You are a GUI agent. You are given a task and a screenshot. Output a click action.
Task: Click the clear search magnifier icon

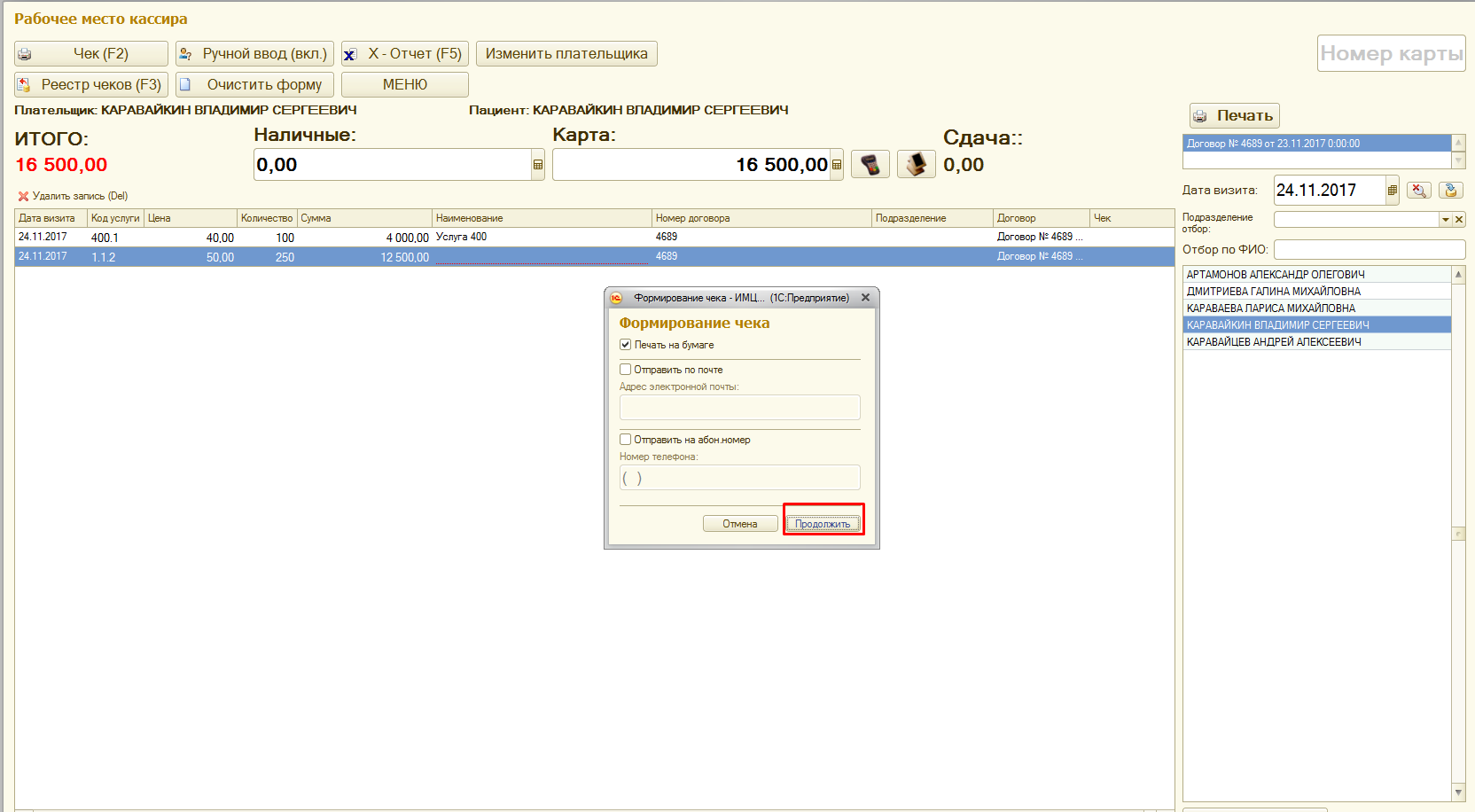pyautogui.click(x=1418, y=191)
